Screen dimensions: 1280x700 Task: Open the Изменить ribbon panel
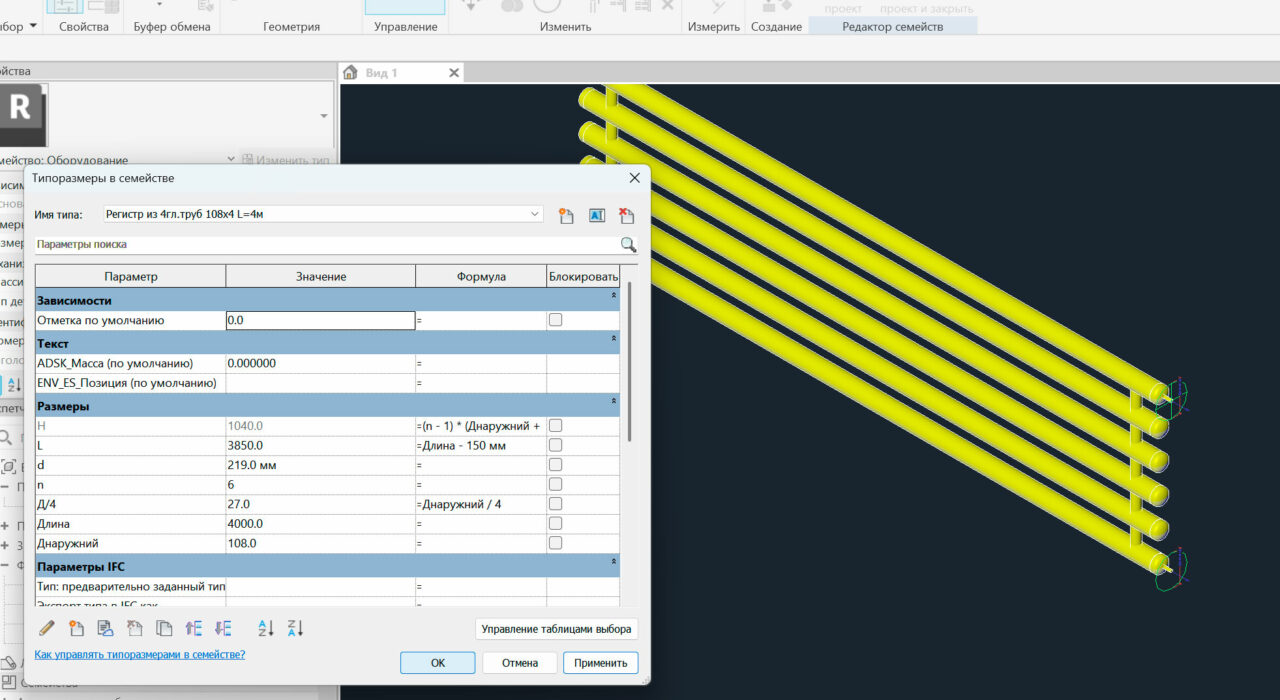click(566, 27)
